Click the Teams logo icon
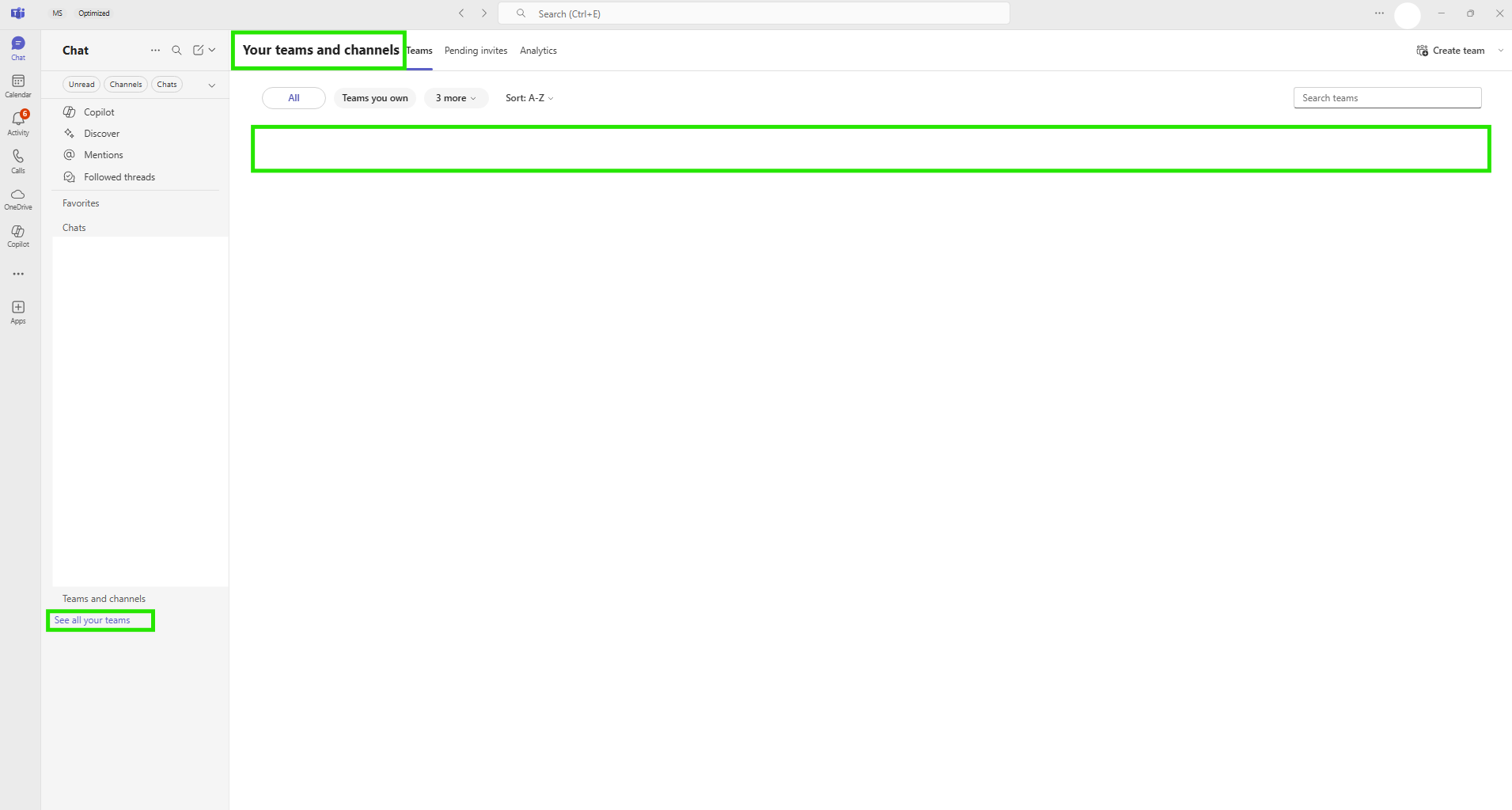Image resolution: width=1512 pixels, height=810 pixels. pos(17,13)
